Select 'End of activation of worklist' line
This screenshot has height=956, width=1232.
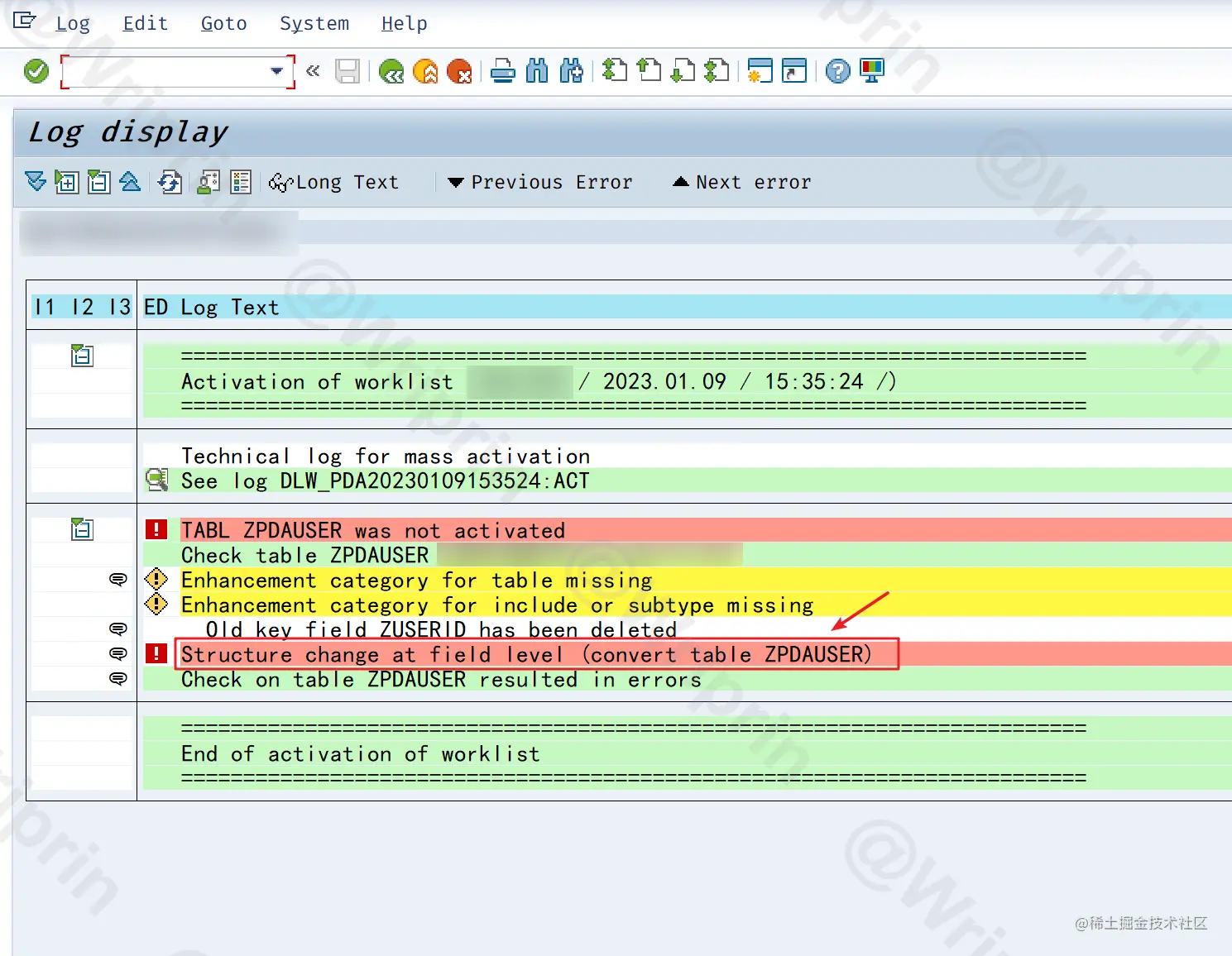coord(361,753)
